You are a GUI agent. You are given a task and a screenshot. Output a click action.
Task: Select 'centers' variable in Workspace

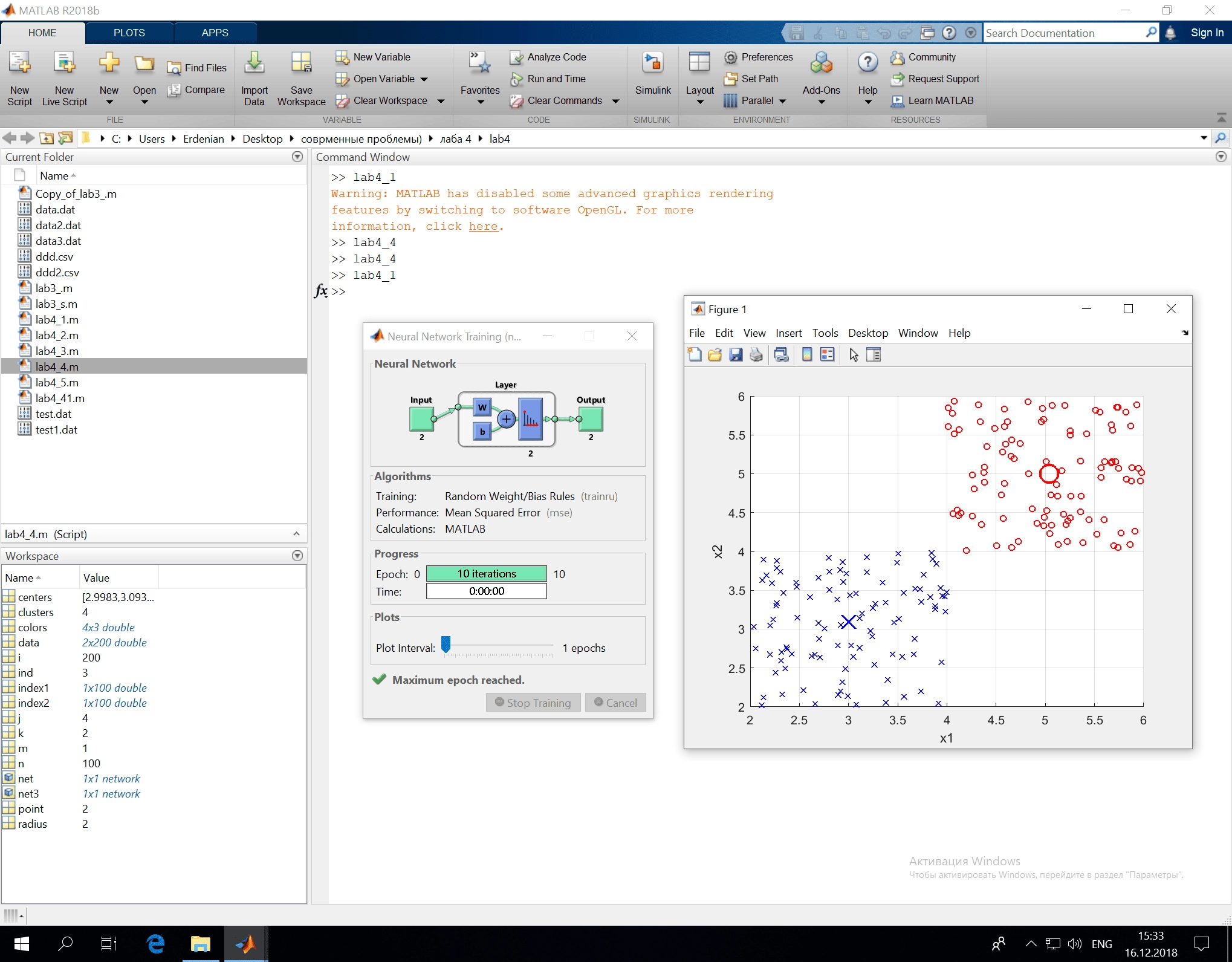click(35, 597)
